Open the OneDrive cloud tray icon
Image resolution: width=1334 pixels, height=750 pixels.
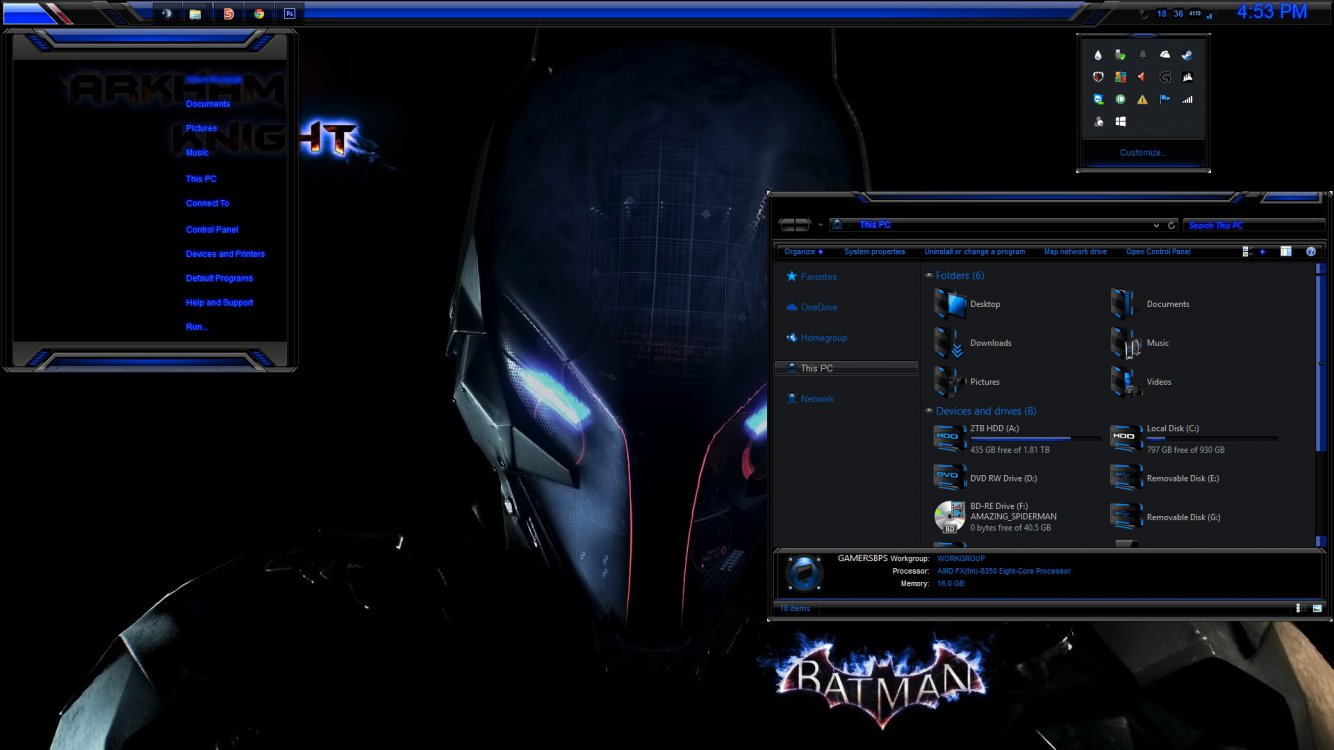(x=1165, y=55)
